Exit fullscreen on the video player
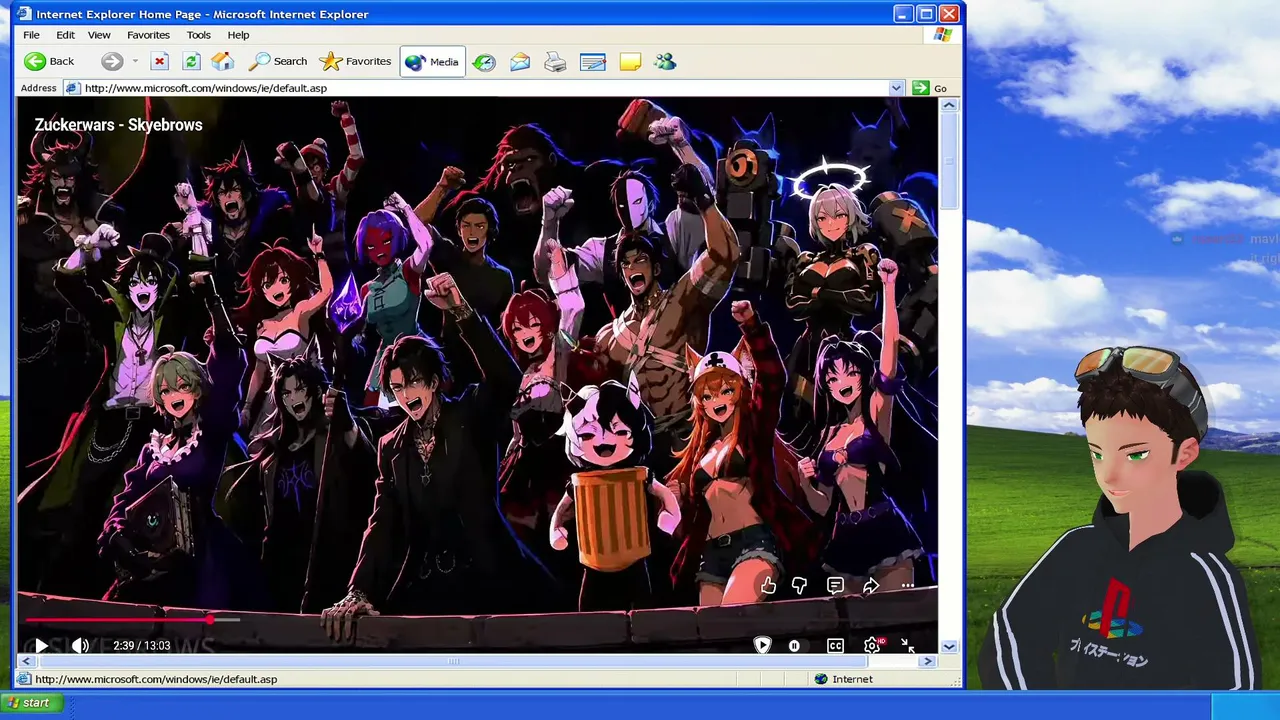 coord(908,646)
